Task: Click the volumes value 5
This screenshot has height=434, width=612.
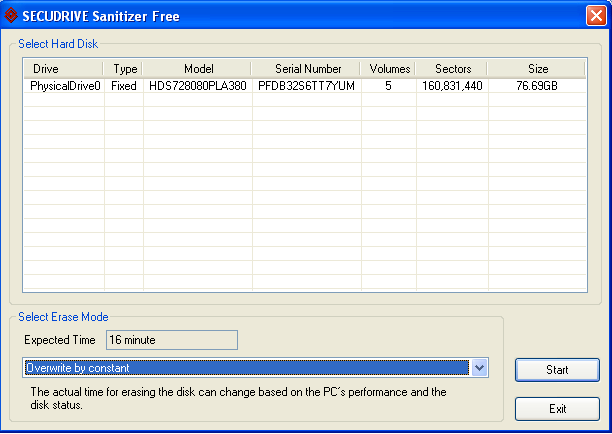Action: coord(388,86)
